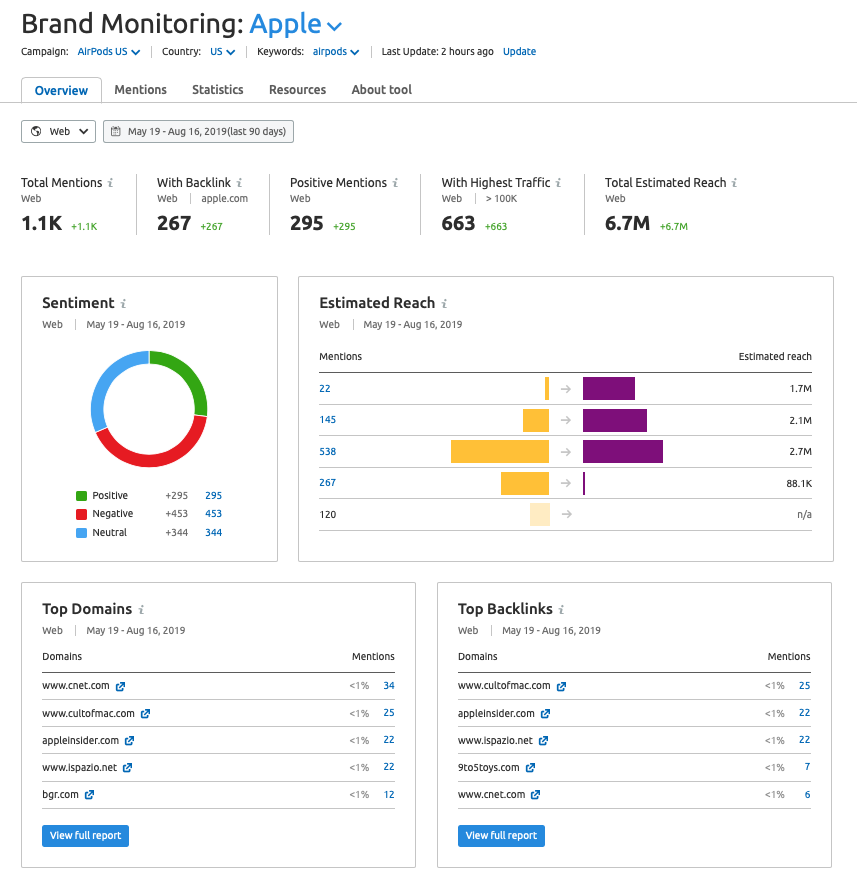The height and width of the screenshot is (886, 857).
Task: Click the "6.7M" total estimated reach value
Action: [628, 224]
